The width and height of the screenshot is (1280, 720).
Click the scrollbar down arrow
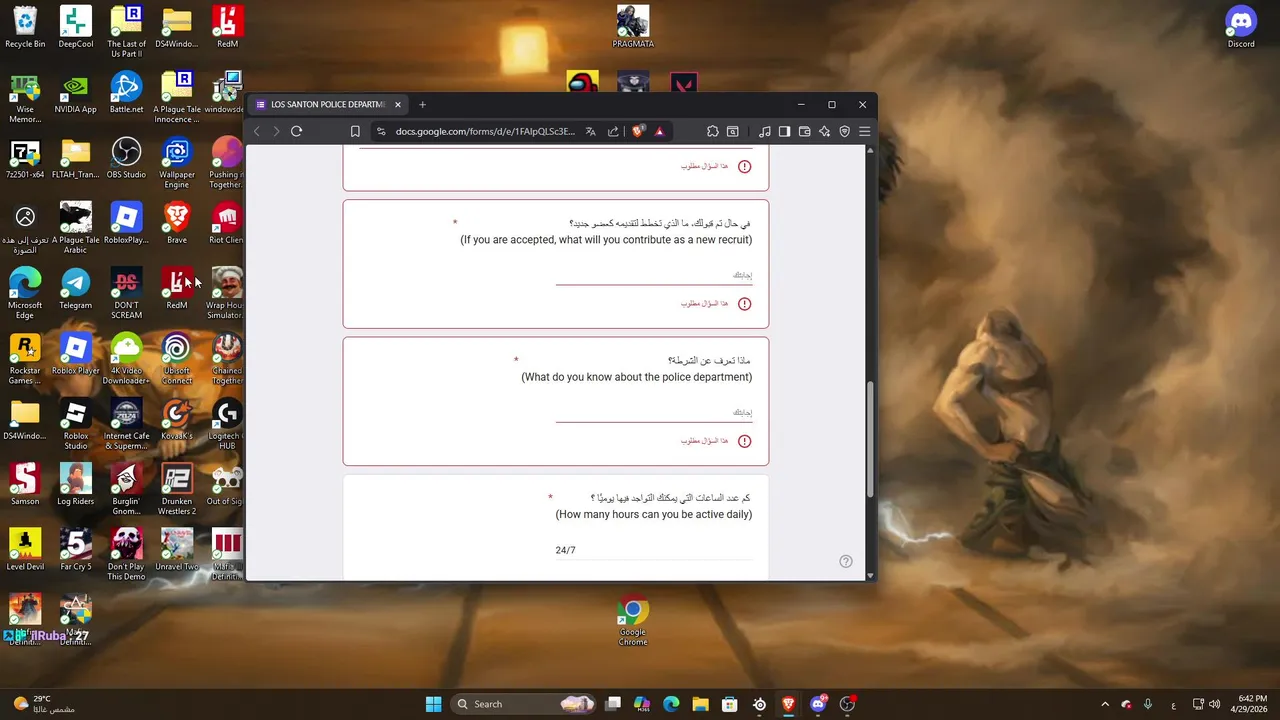tap(870, 575)
